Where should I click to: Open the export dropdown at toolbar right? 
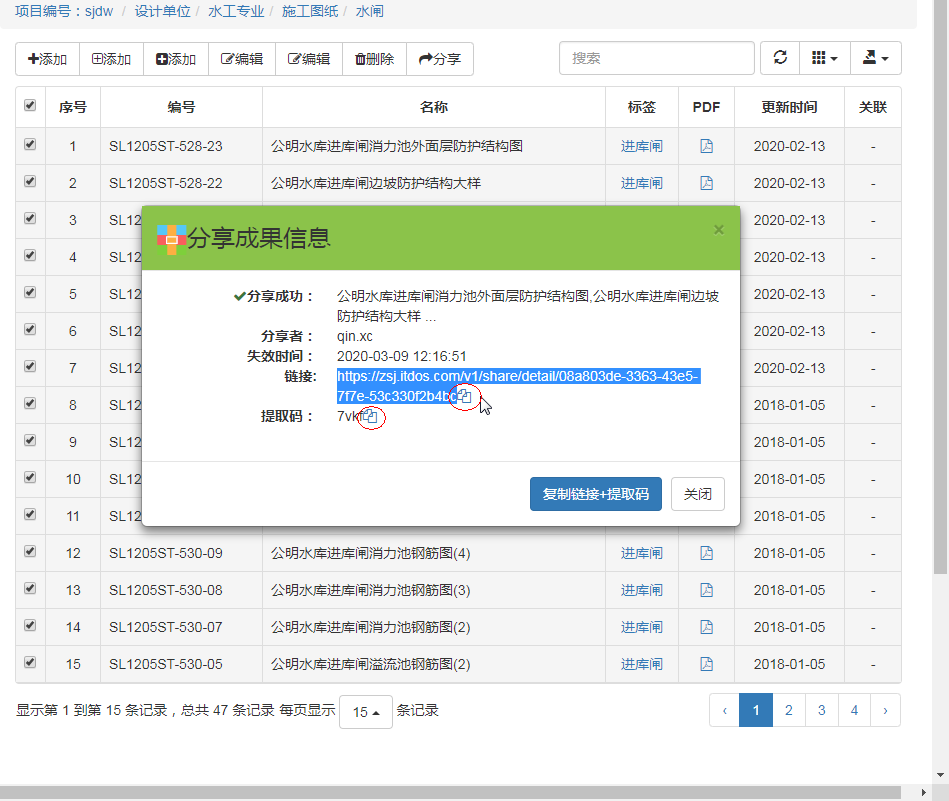(x=875, y=58)
